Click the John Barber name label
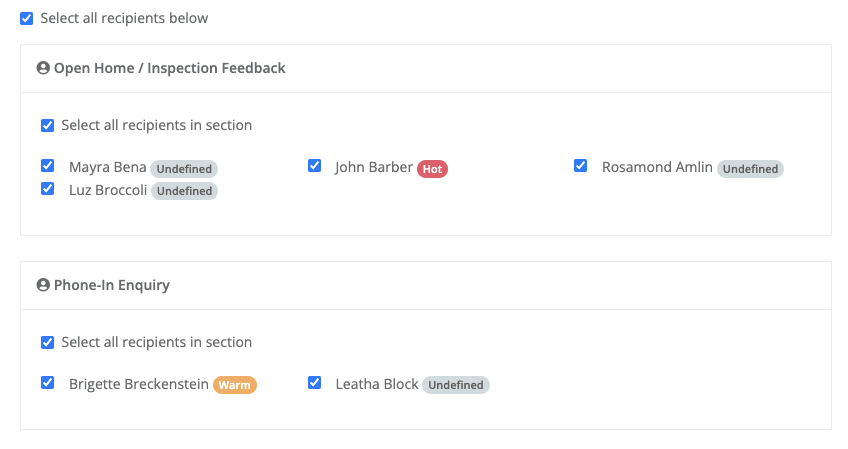Viewport: 848px width, 449px height. (374, 168)
